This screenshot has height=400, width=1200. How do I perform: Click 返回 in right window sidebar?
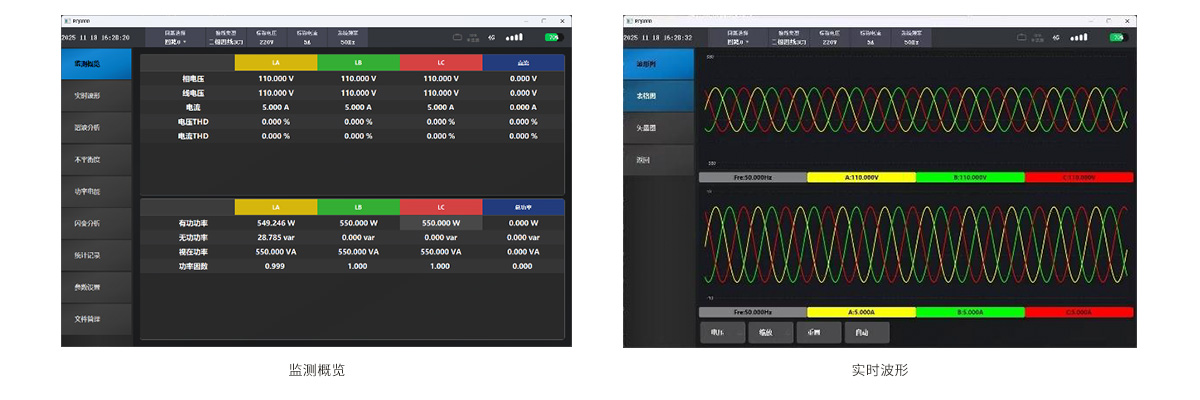coord(658,159)
